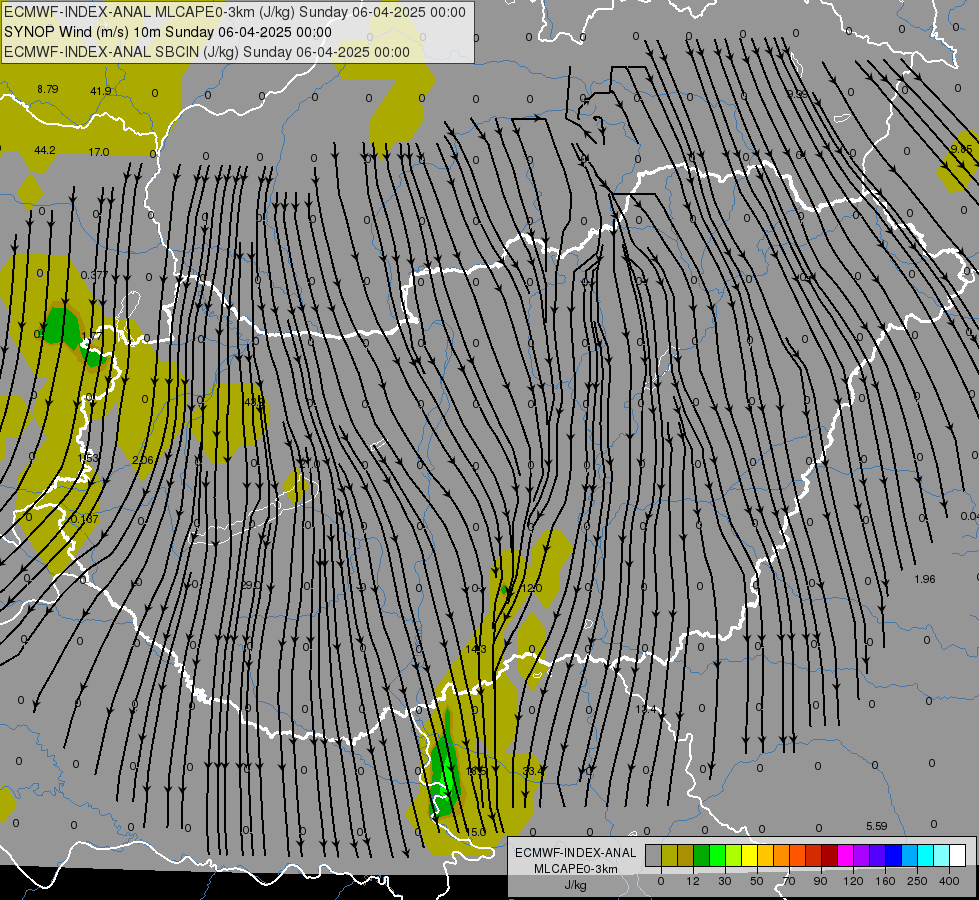
Task: Click the map value 8.79
Action: pyautogui.click(x=47, y=89)
